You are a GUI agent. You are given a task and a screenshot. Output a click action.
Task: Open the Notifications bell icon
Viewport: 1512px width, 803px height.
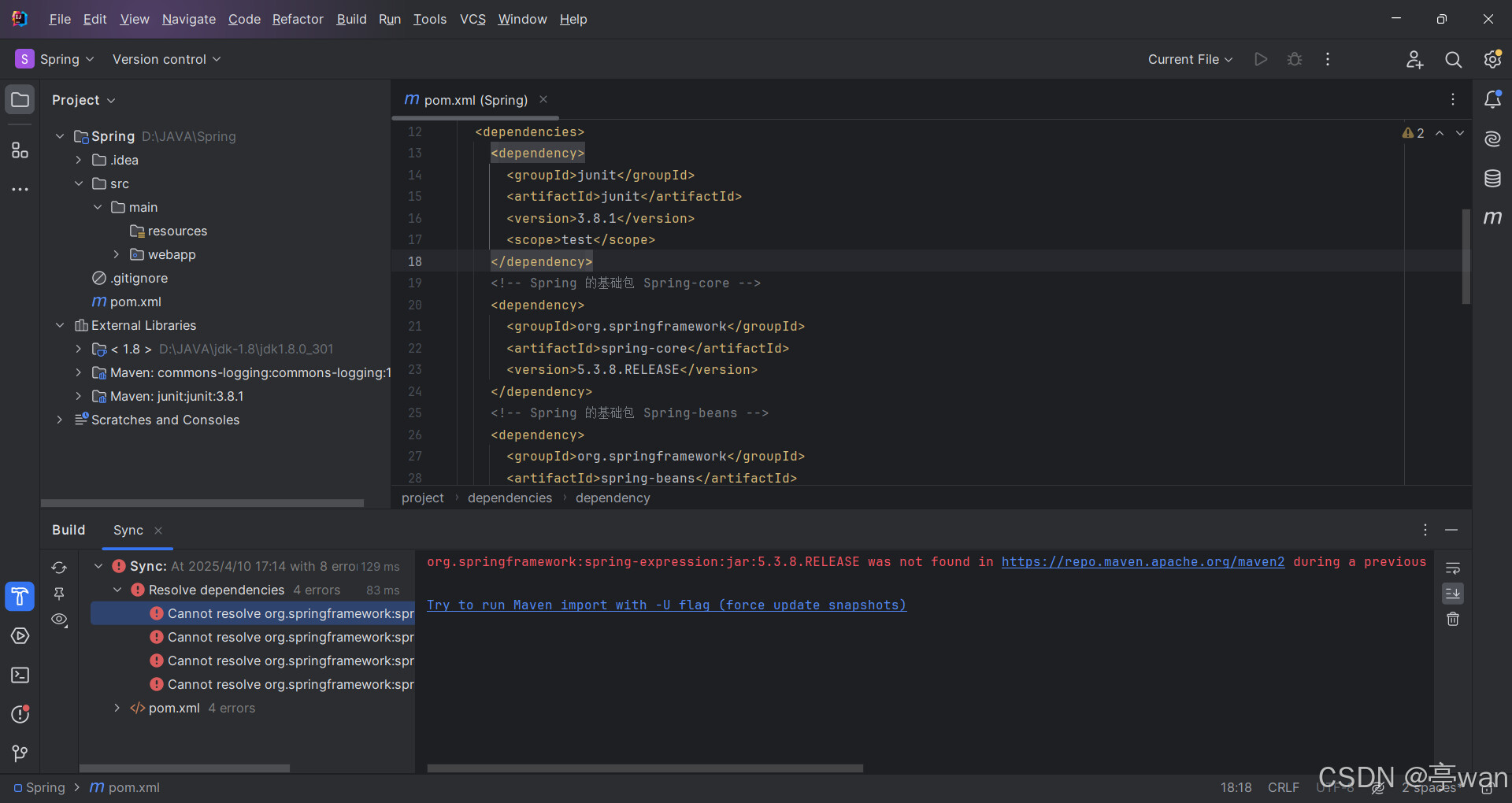1492,99
